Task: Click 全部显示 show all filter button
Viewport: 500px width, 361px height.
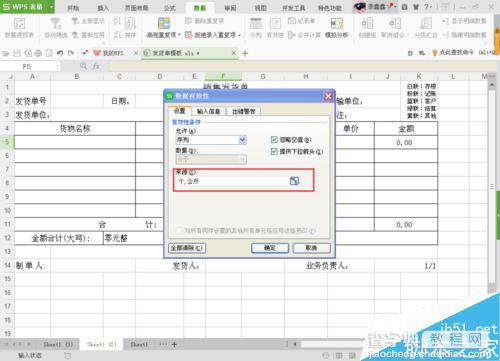Action: click(88, 21)
